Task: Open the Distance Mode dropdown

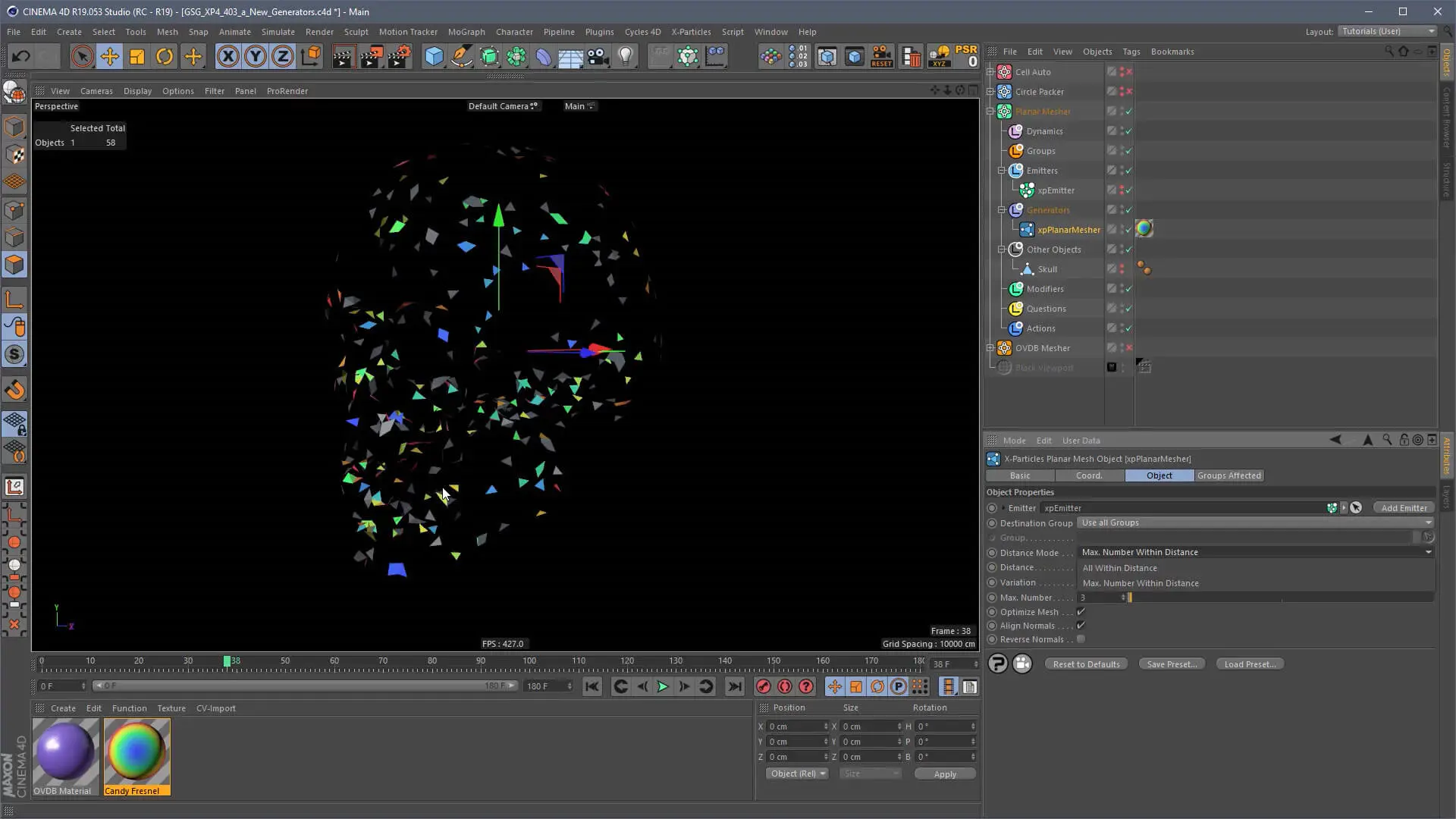Action: click(x=1256, y=552)
